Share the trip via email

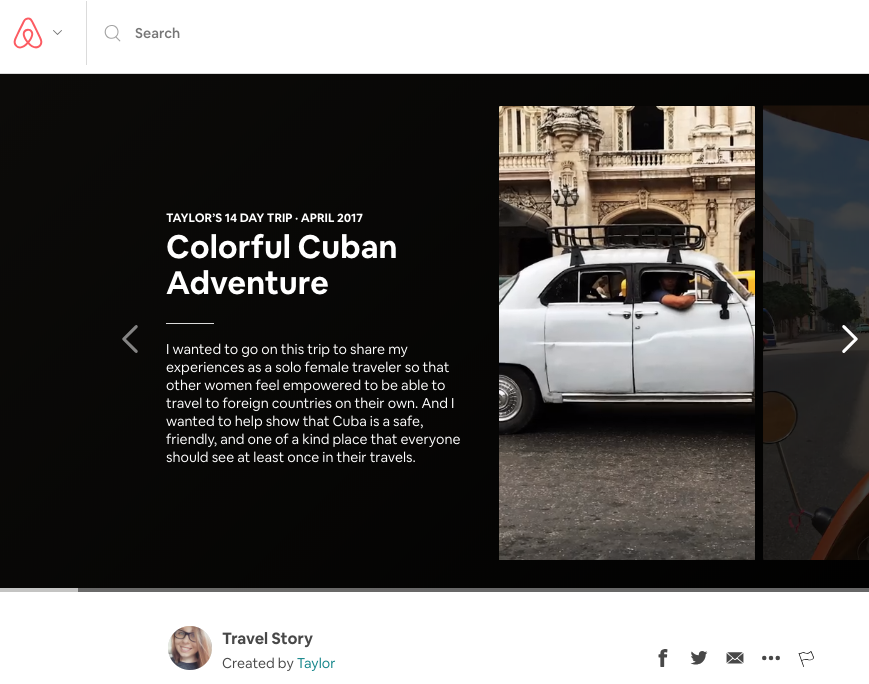coord(734,658)
